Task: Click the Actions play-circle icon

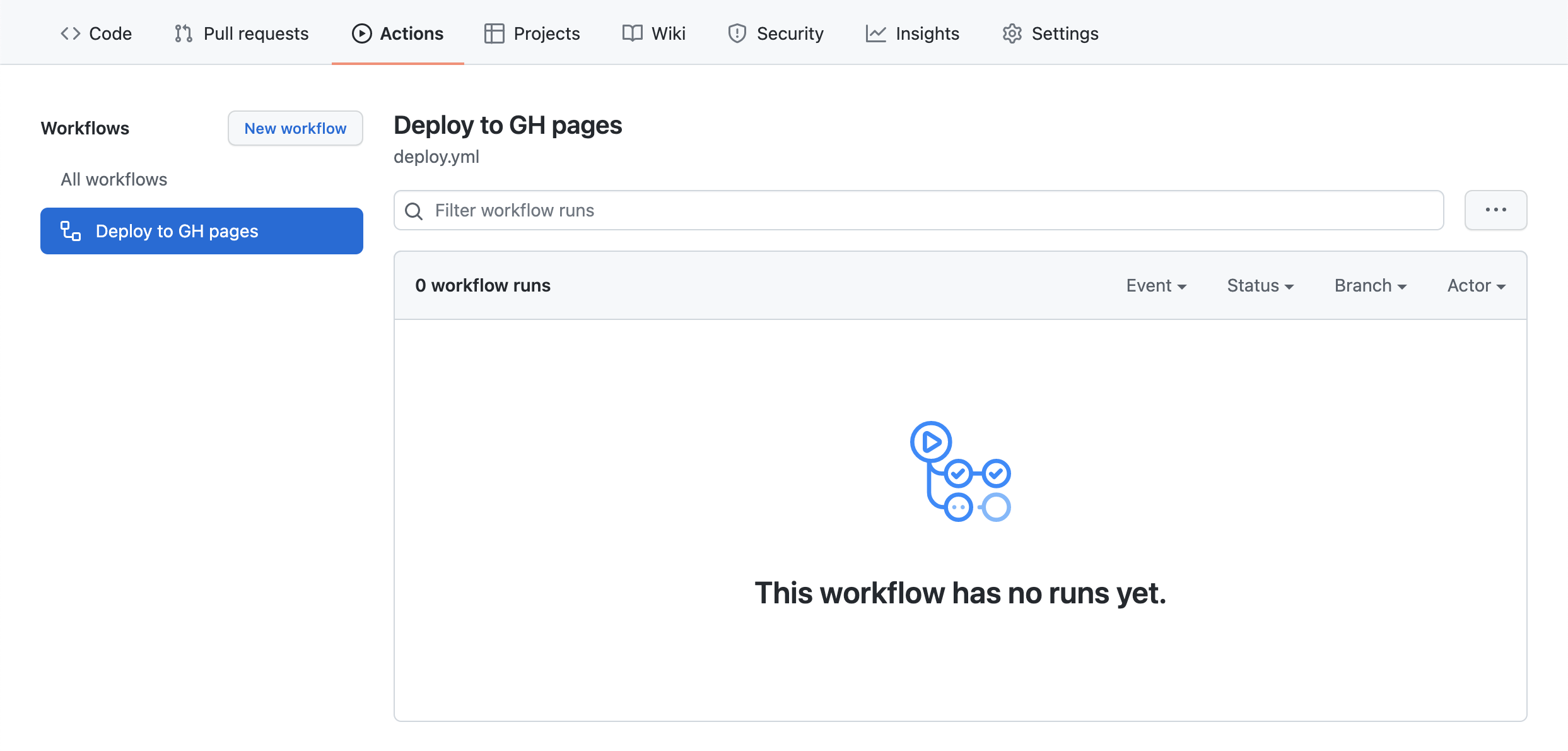Action: (361, 33)
